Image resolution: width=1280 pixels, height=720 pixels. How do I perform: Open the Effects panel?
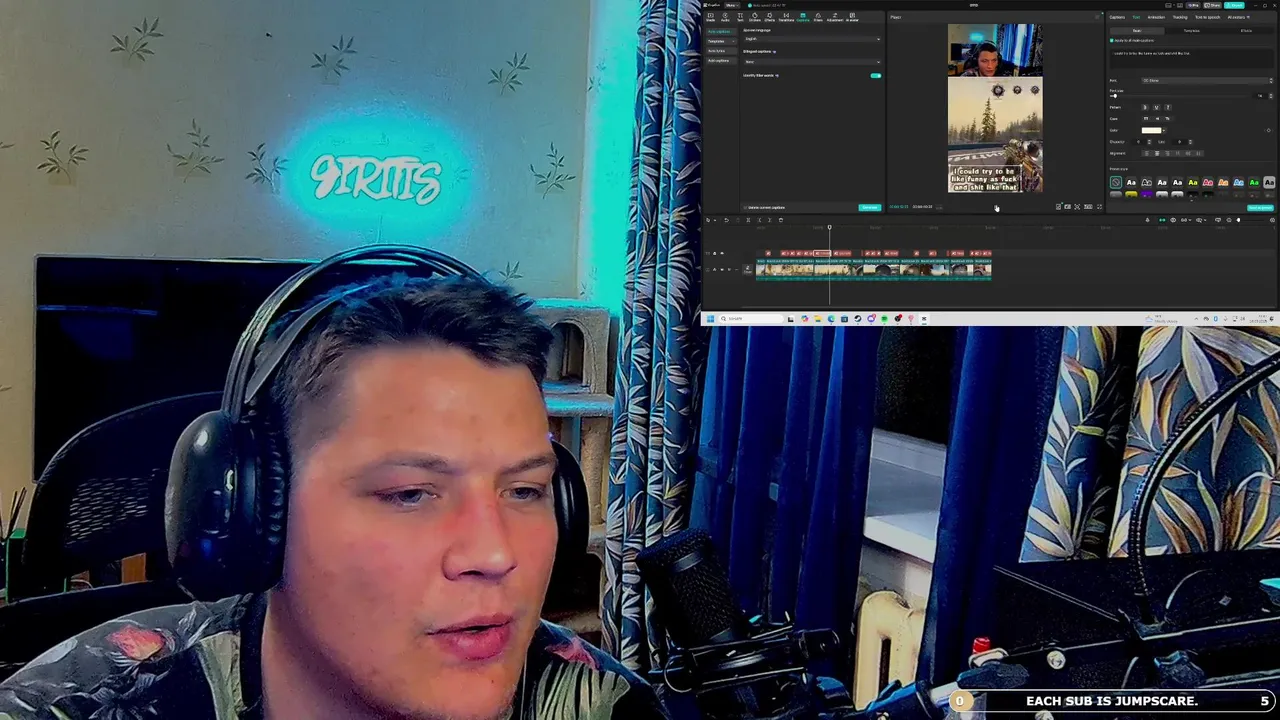pos(769,17)
